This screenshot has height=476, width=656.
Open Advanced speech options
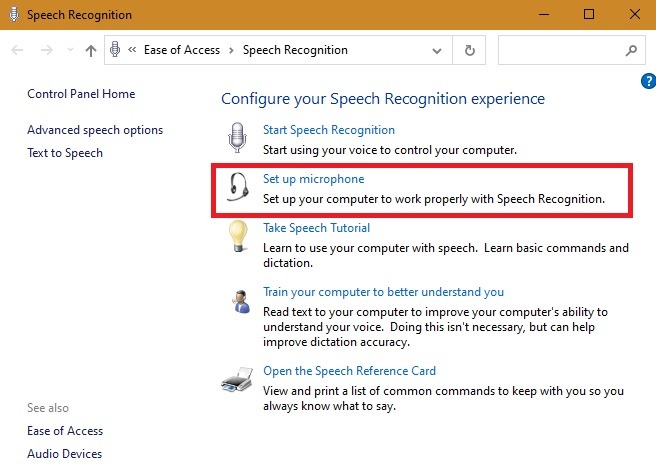point(95,130)
